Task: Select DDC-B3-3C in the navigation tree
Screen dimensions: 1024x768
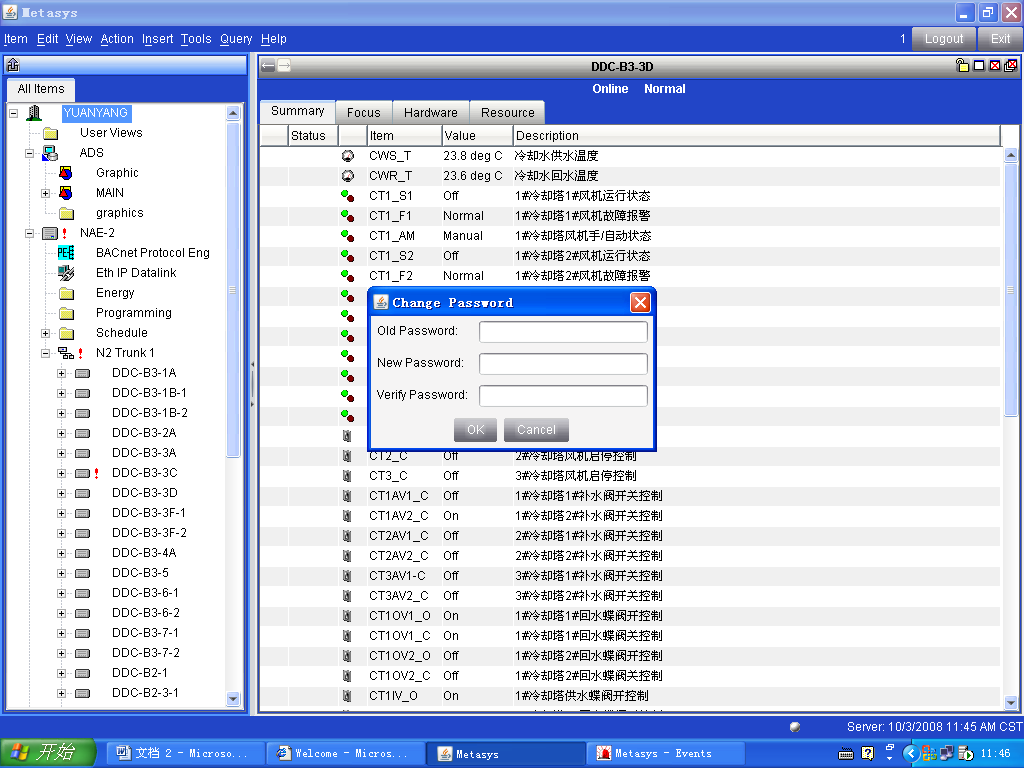Action: coord(144,473)
